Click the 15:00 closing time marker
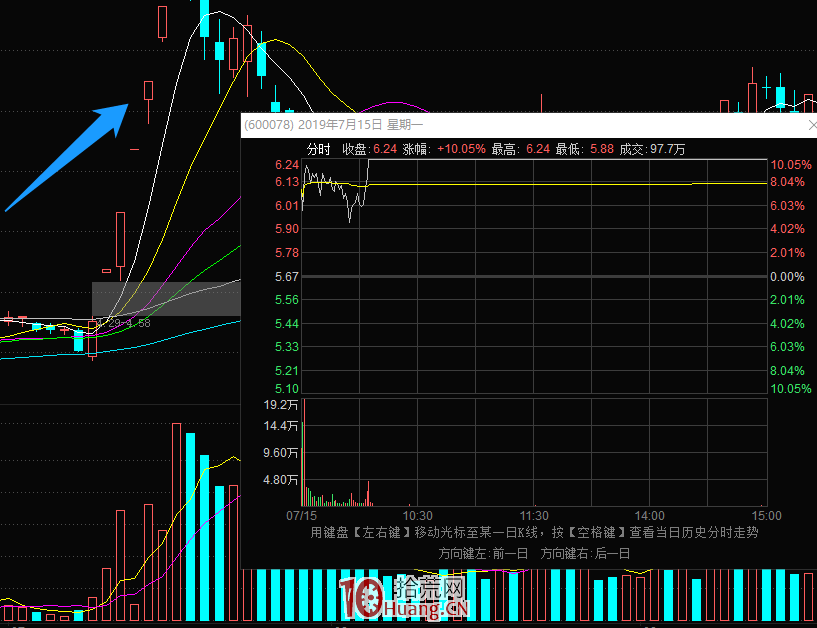The height and width of the screenshot is (628, 817). pyautogui.click(x=765, y=515)
